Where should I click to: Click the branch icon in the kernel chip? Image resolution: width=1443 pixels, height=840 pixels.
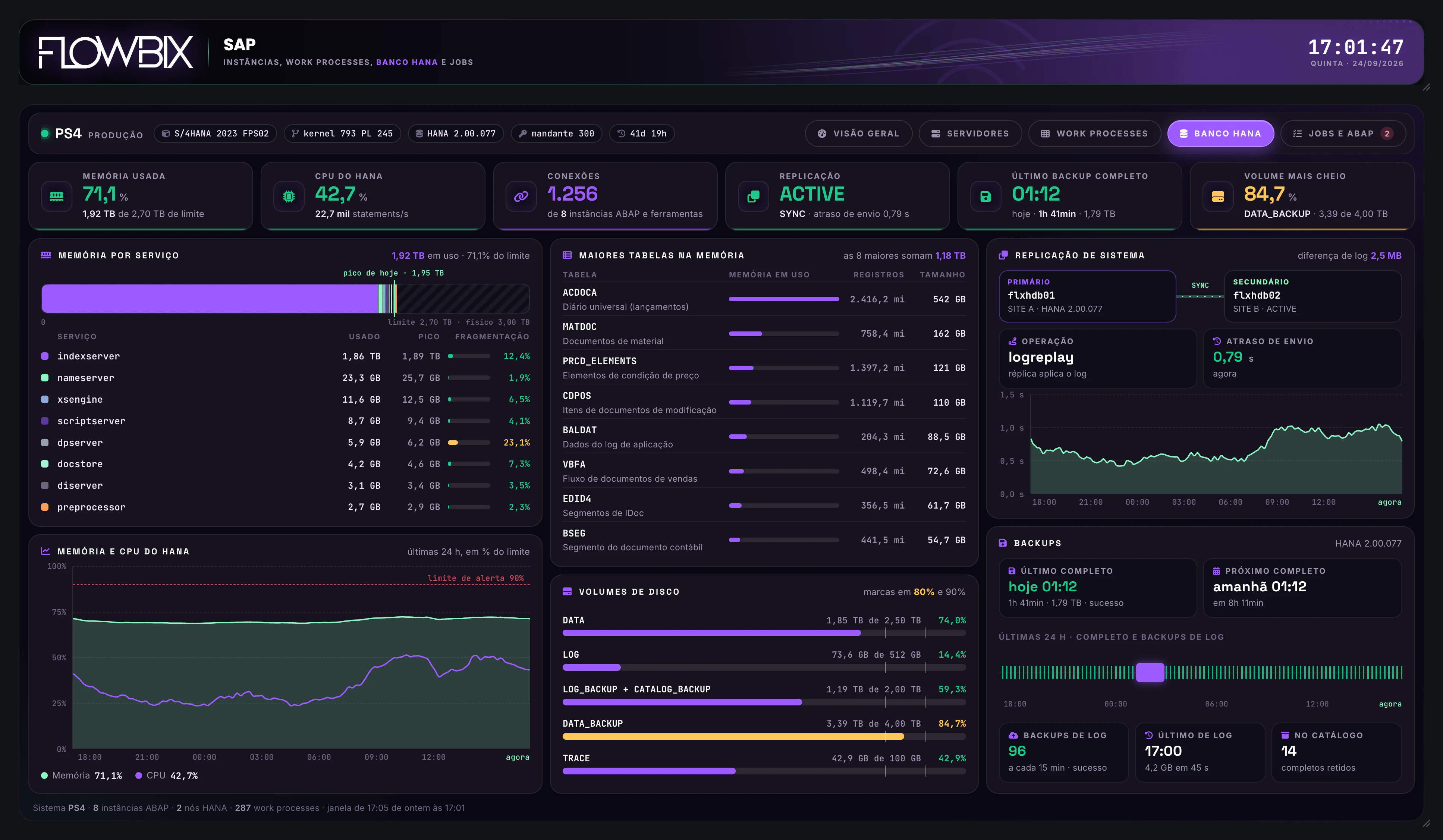click(295, 133)
